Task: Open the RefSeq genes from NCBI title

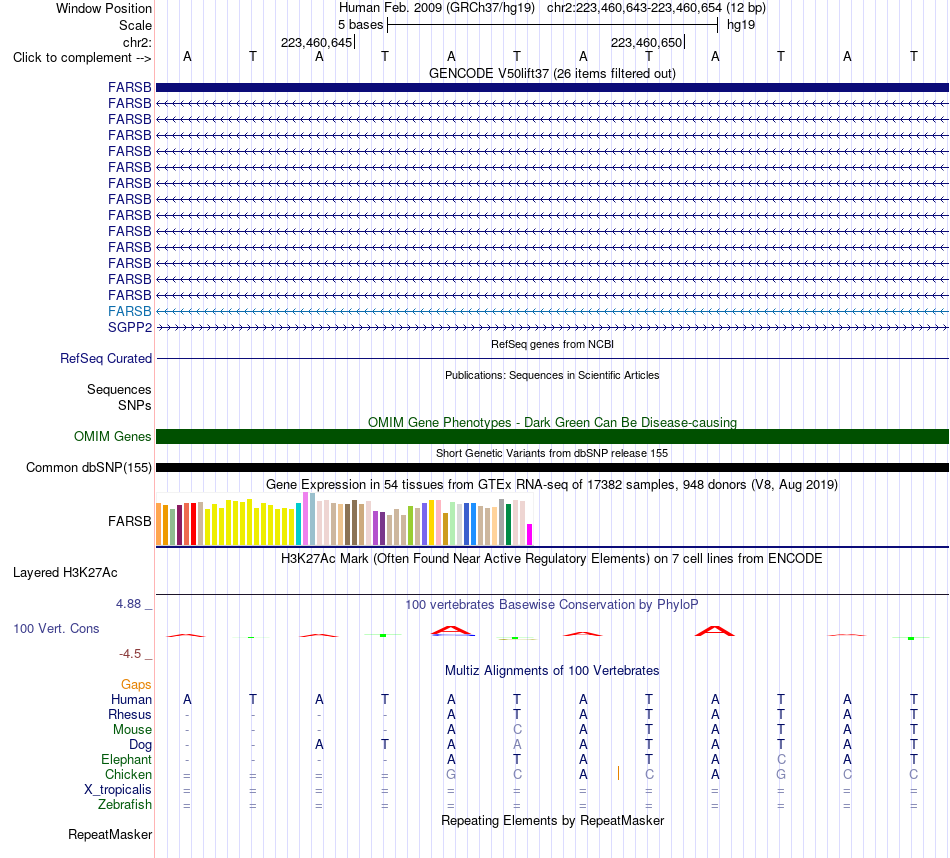Action: (x=552, y=344)
